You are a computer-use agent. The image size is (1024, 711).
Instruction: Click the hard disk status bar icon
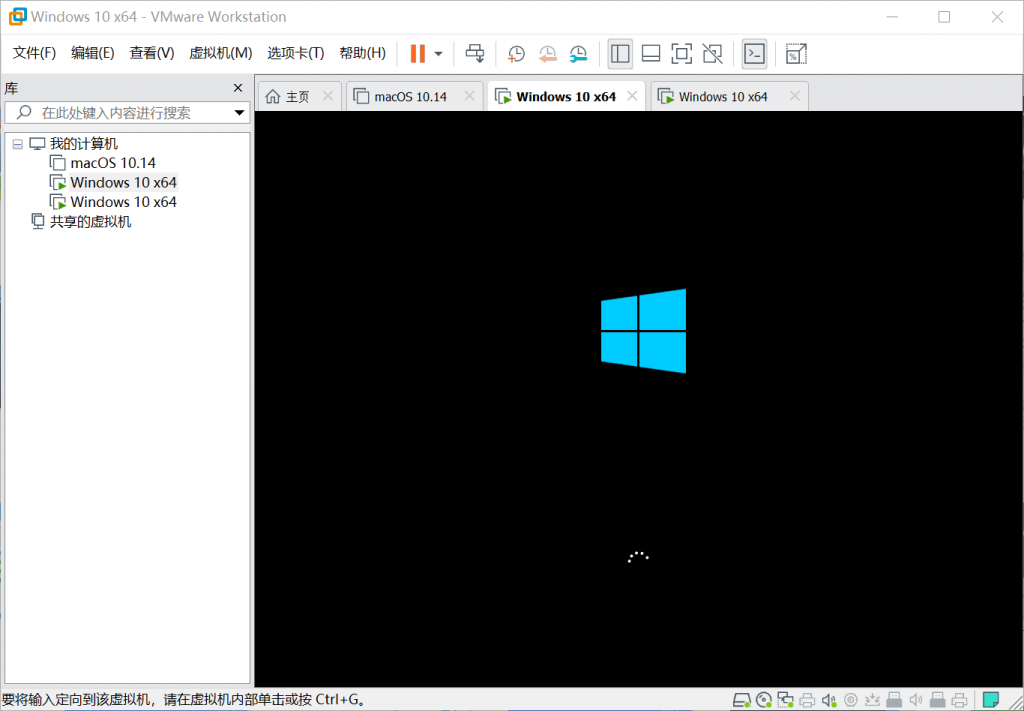741,699
